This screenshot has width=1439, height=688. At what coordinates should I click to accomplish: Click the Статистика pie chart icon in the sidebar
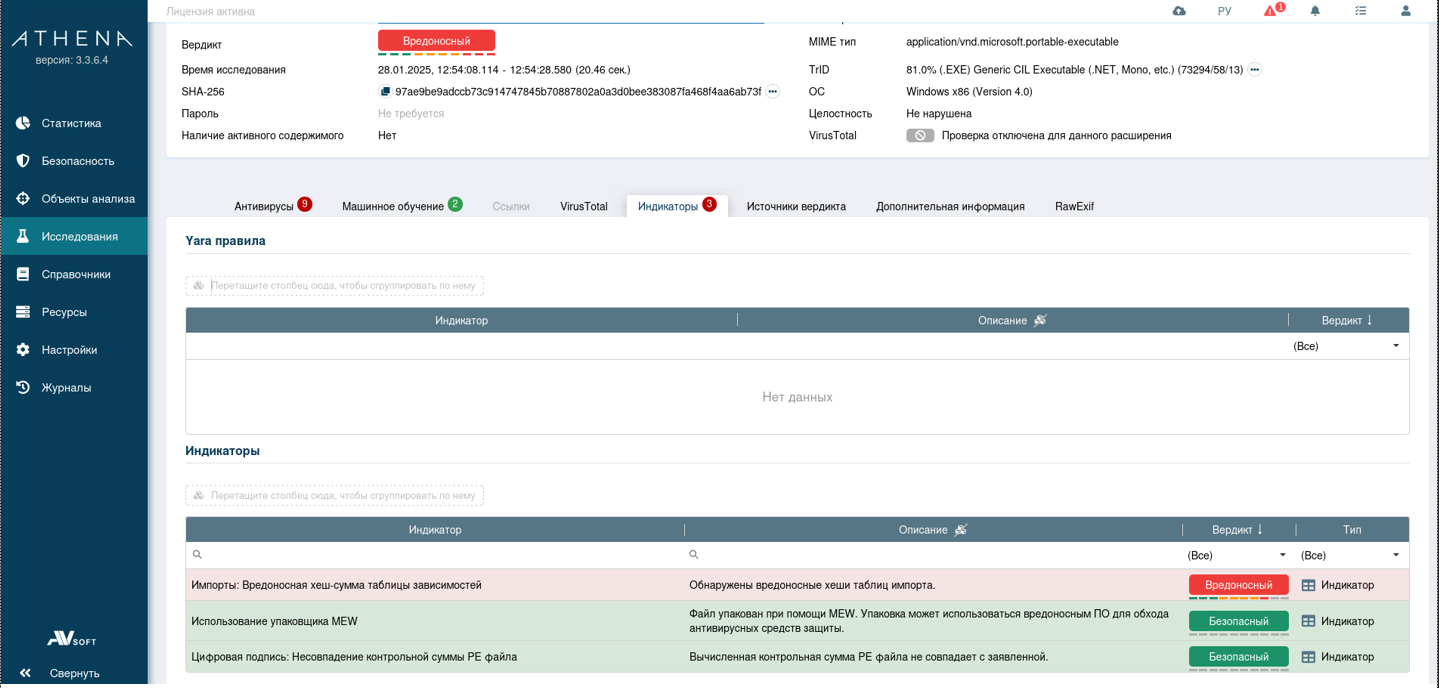click(x=23, y=123)
